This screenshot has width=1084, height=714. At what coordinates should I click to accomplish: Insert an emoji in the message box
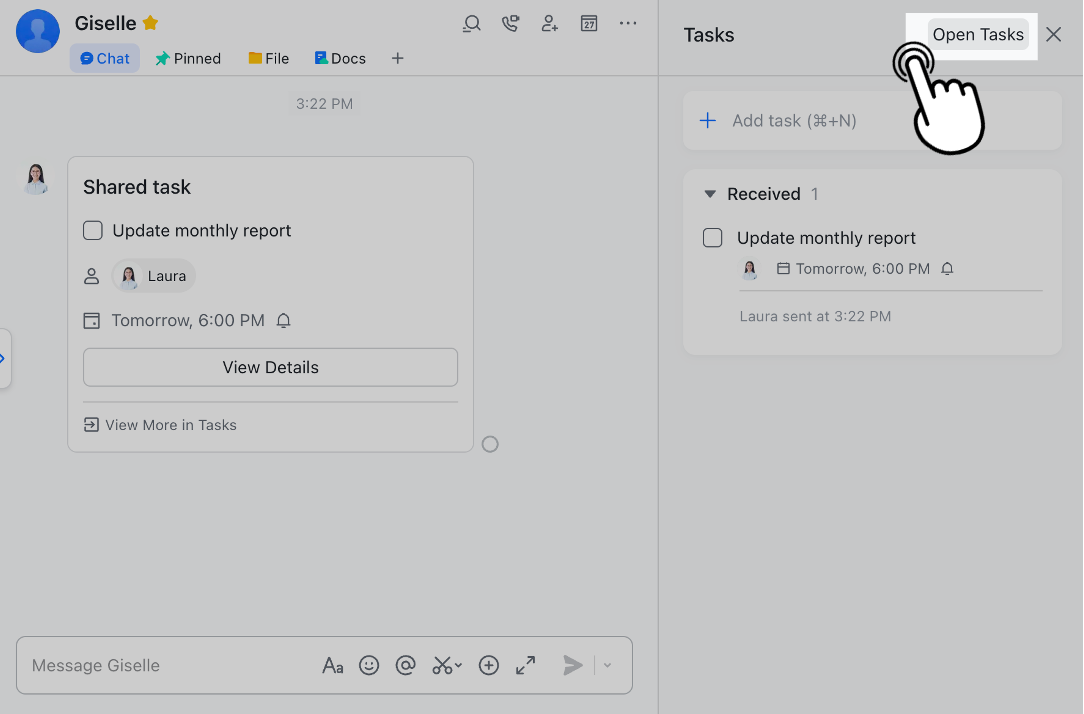(369, 665)
